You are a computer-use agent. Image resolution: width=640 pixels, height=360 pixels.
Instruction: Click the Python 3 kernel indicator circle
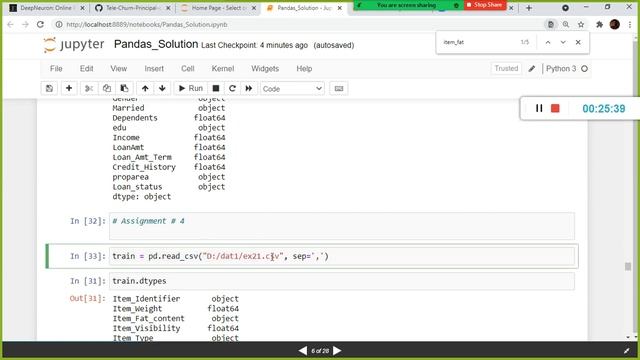coord(584,69)
